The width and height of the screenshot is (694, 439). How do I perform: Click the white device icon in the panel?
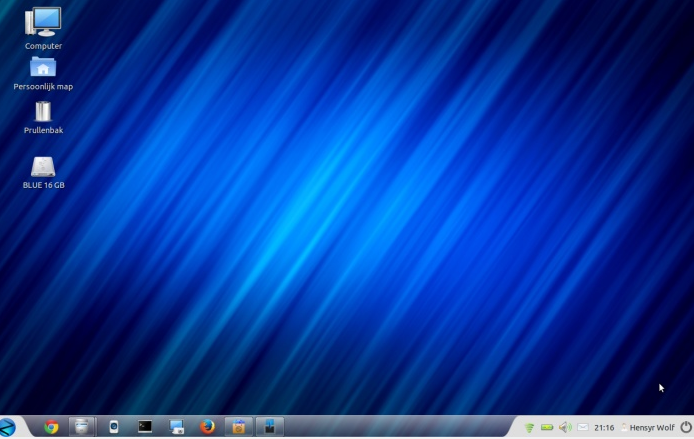click(x=114, y=427)
